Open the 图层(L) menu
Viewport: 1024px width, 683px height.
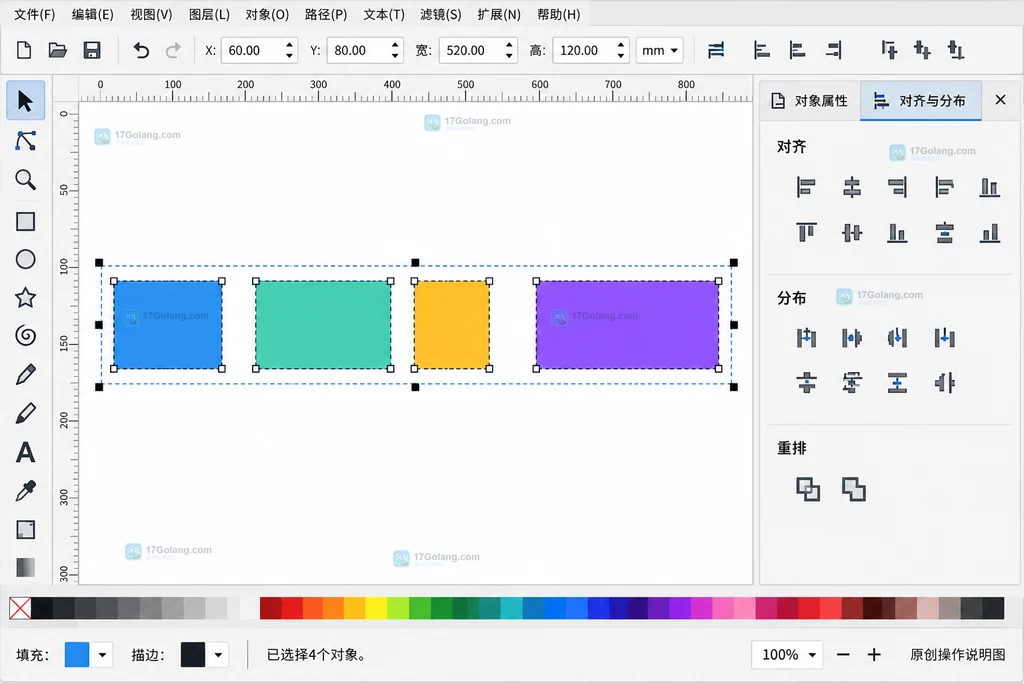(209, 14)
